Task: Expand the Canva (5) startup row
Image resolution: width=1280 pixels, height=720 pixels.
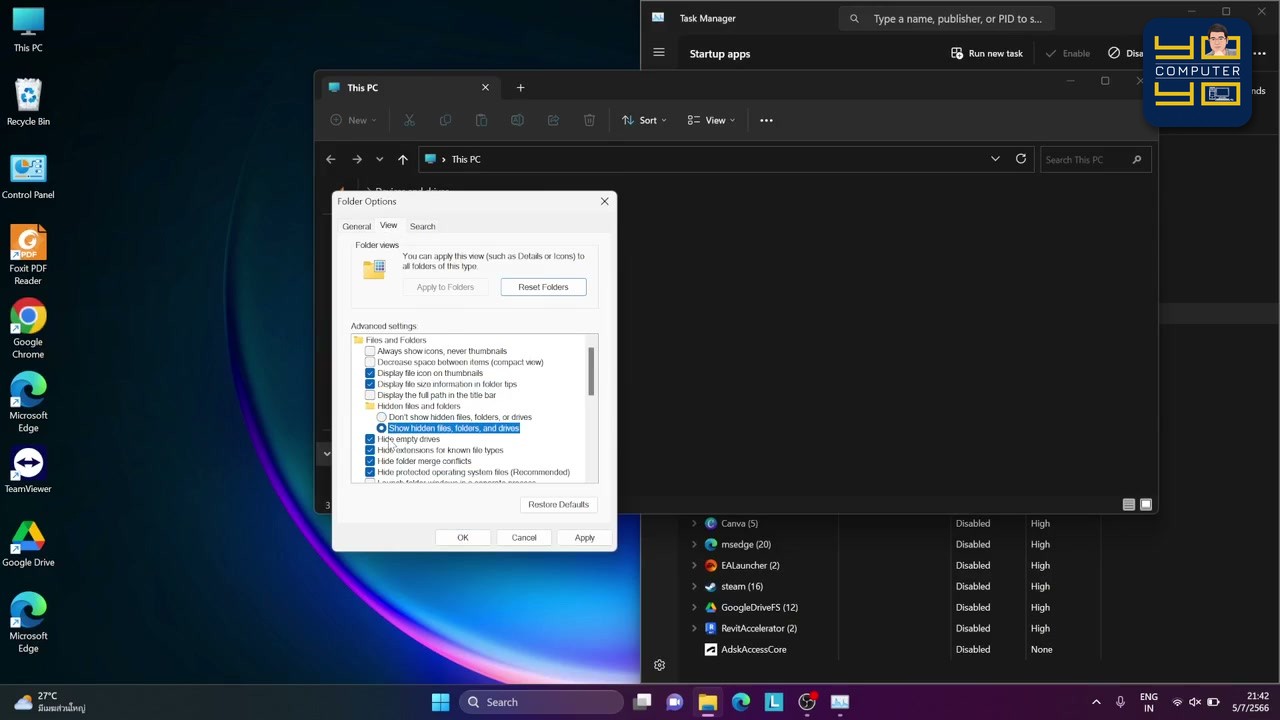Action: point(694,523)
